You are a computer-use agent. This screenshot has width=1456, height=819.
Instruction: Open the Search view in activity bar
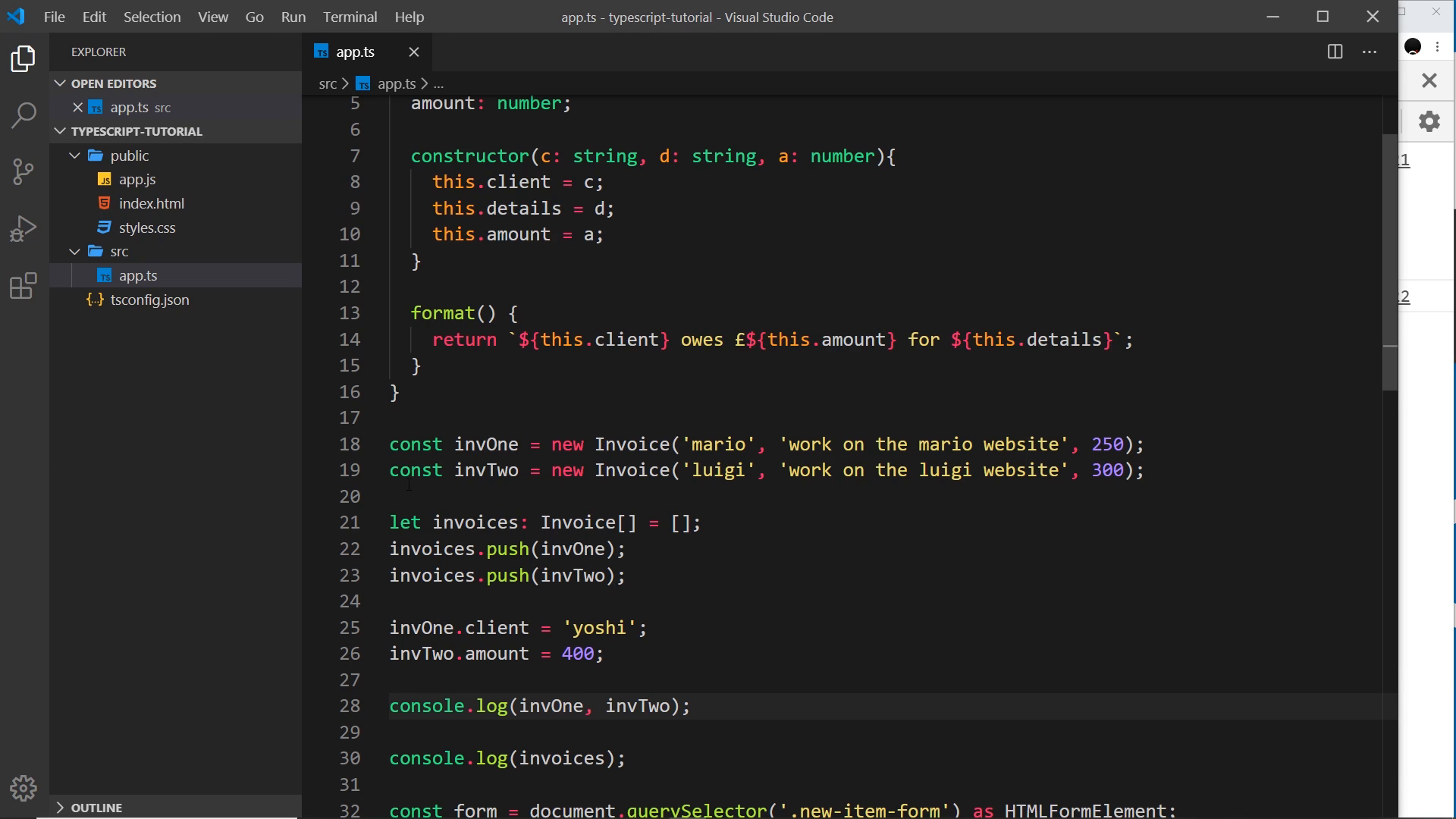[x=24, y=115]
